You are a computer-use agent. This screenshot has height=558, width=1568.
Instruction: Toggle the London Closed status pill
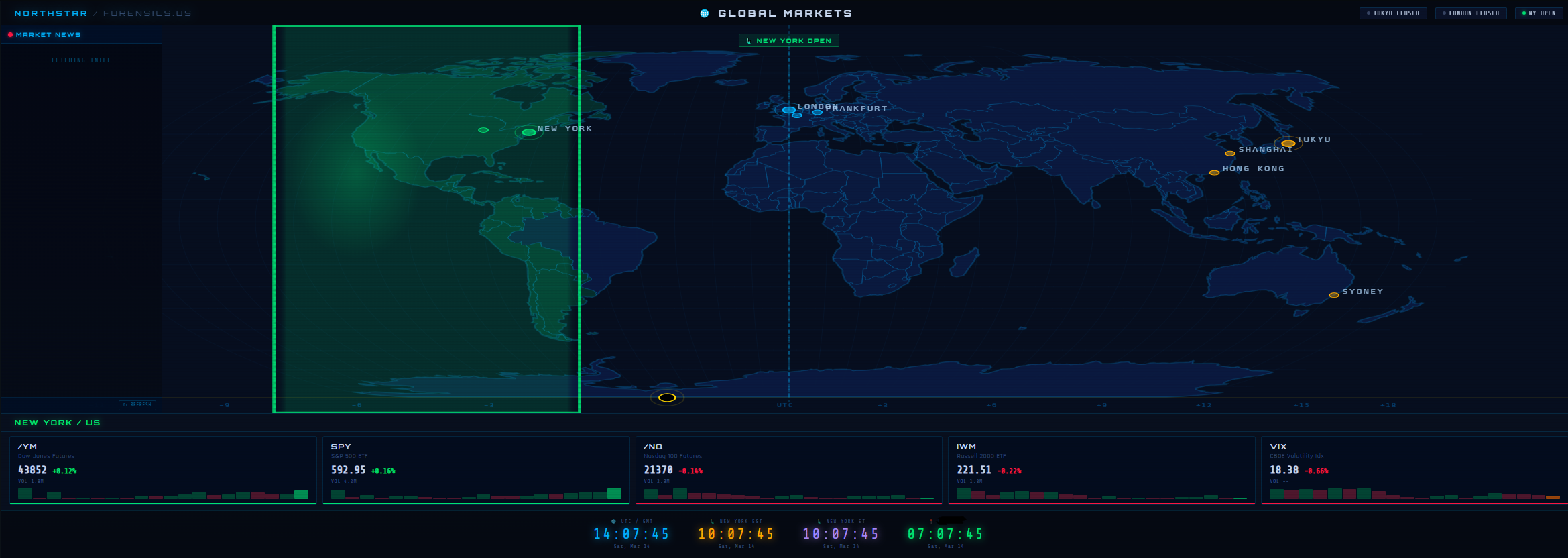[x=1471, y=13]
